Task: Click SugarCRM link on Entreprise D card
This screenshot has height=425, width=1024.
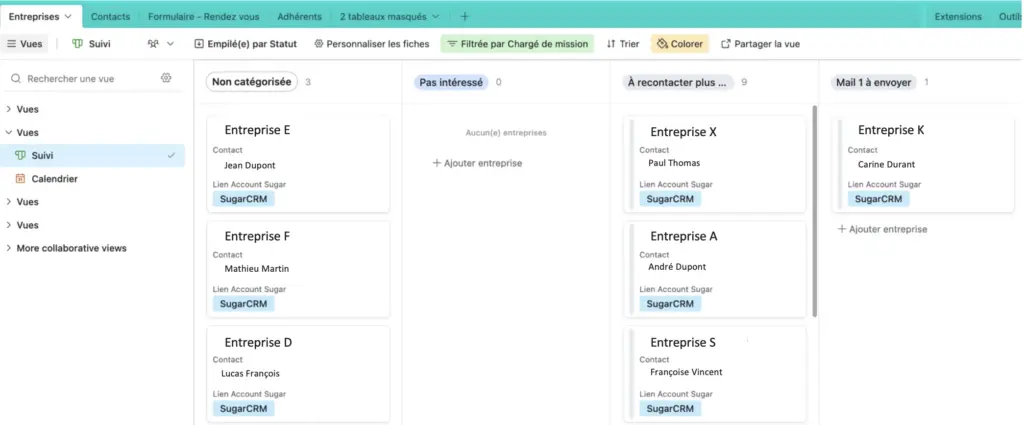Action: click(244, 409)
